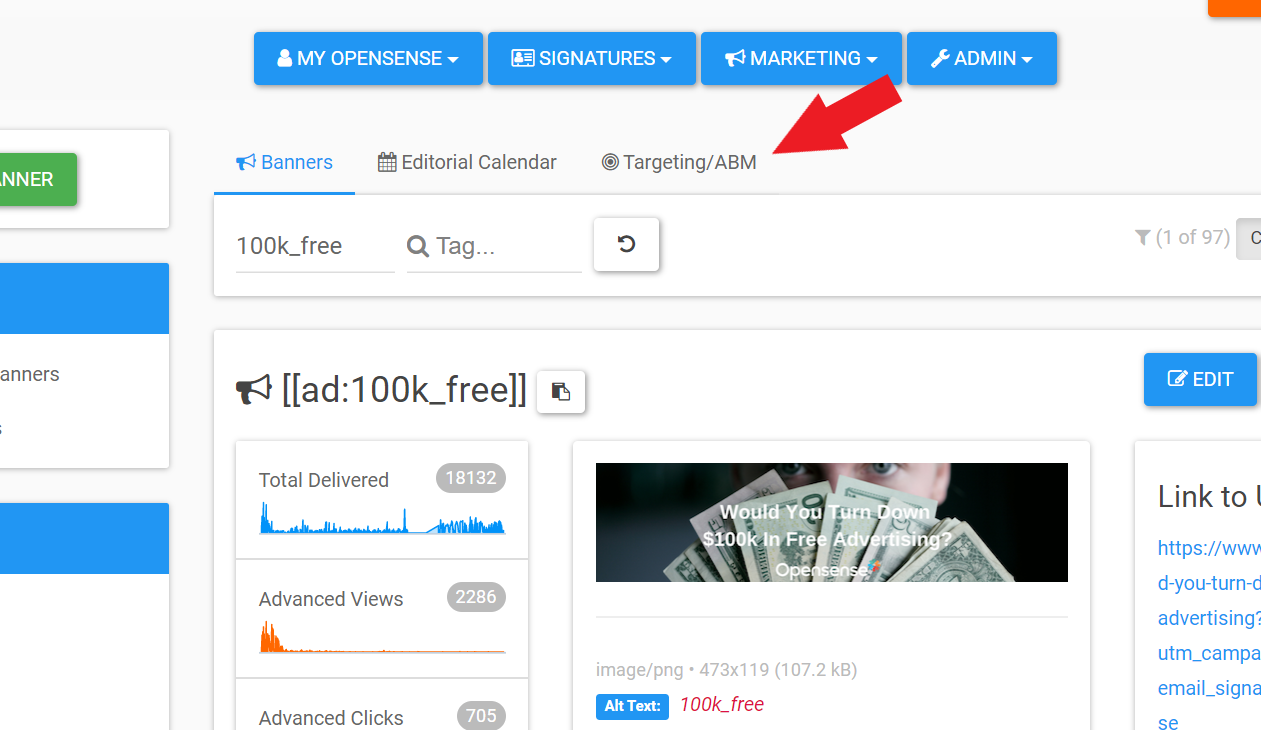Image resolution: width=1261 pixels, height=730 pixels.
Task: Click the 2286 Advanced Views count badge
Action: point(476,597)
